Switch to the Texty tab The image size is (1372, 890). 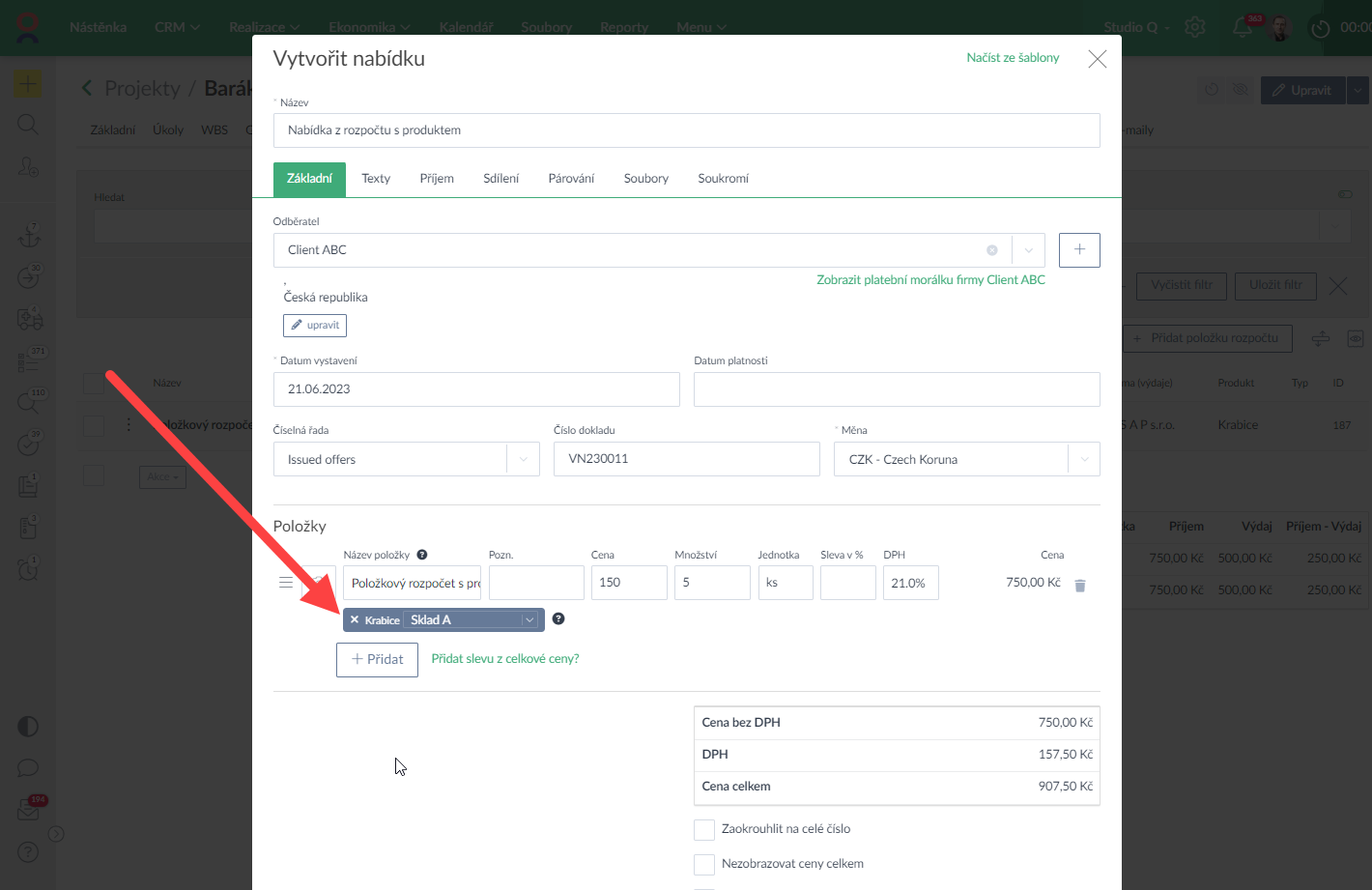[376, 179]
